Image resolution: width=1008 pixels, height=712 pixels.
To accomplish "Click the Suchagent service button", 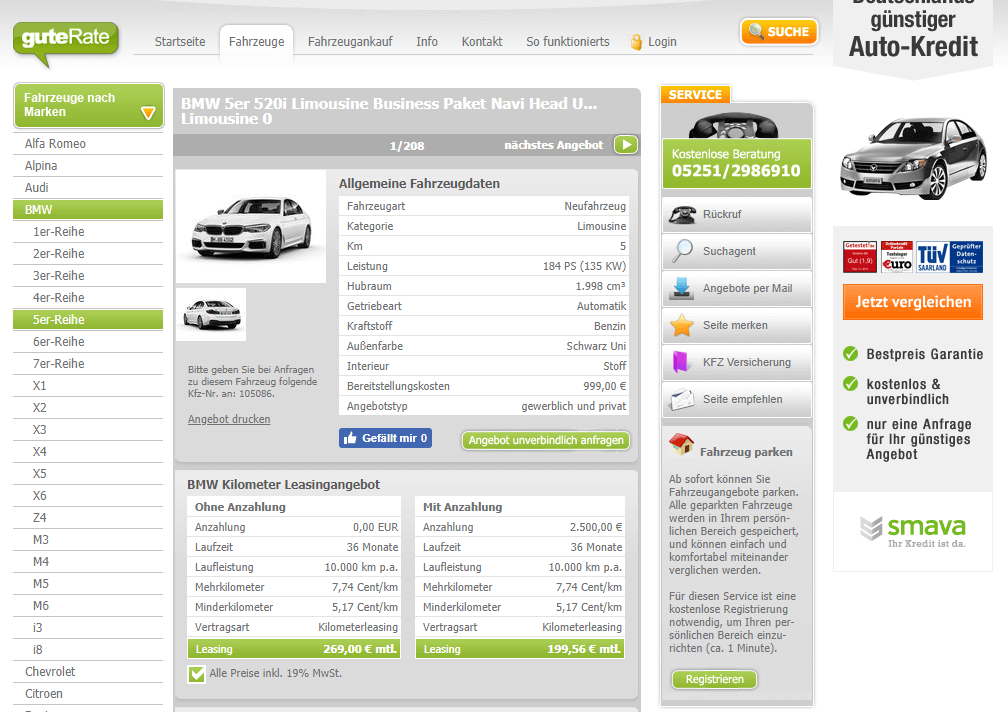I will click(737, 251).
